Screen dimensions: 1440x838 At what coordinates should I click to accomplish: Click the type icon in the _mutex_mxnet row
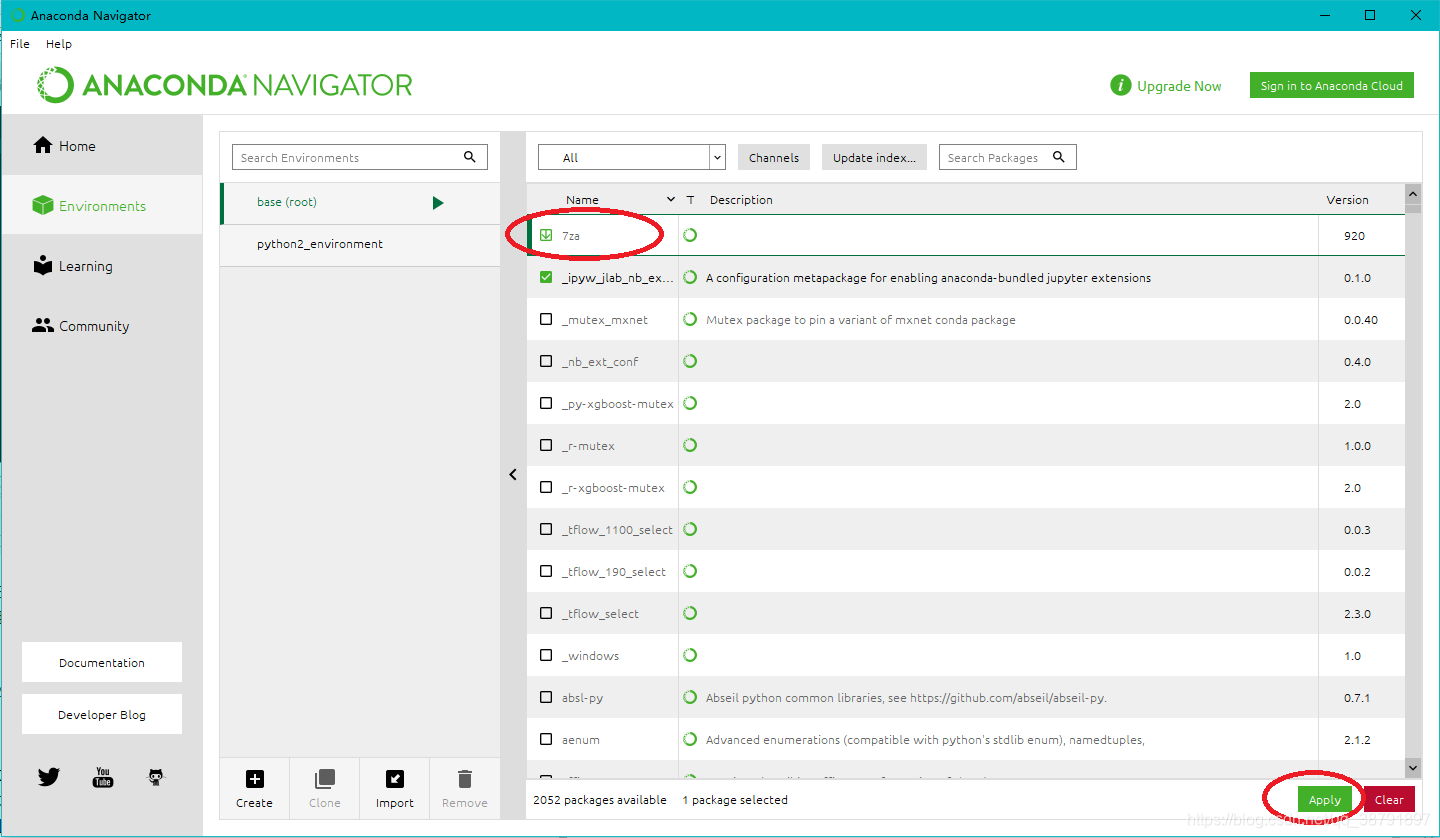690,320
